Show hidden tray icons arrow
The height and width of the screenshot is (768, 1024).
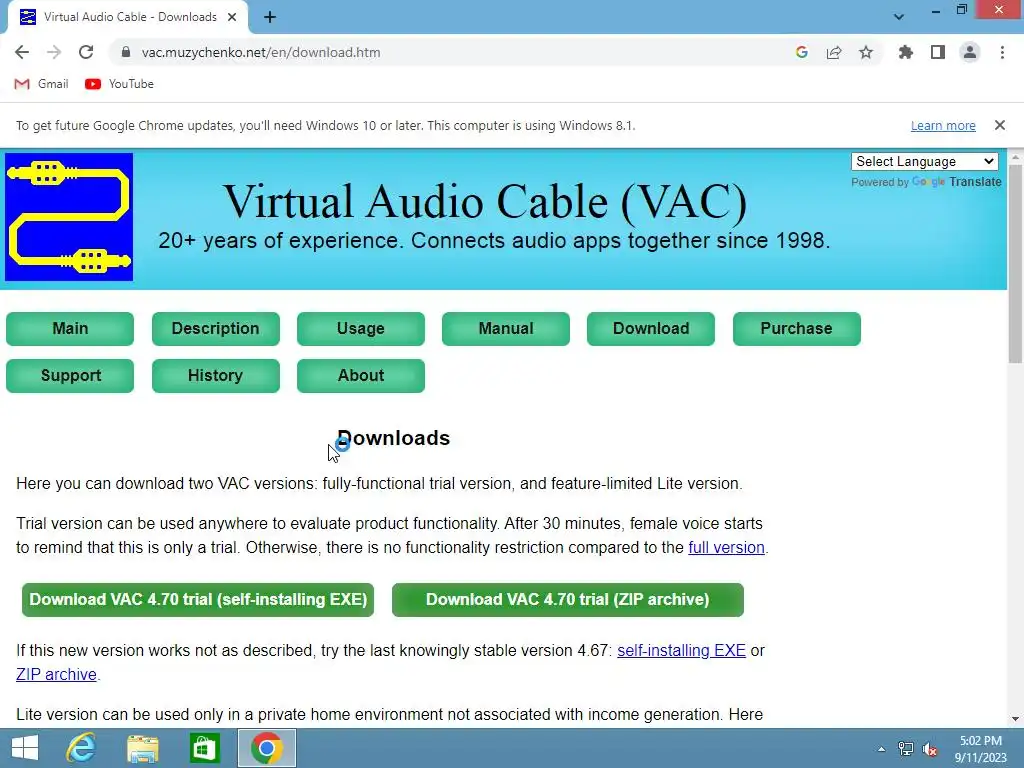click(x=881, y=749)
